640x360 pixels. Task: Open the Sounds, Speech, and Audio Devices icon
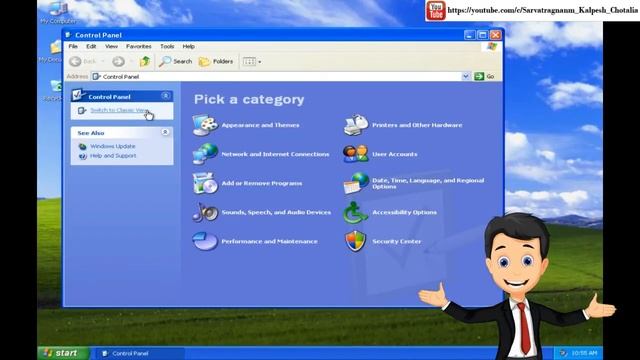(204, 212)
